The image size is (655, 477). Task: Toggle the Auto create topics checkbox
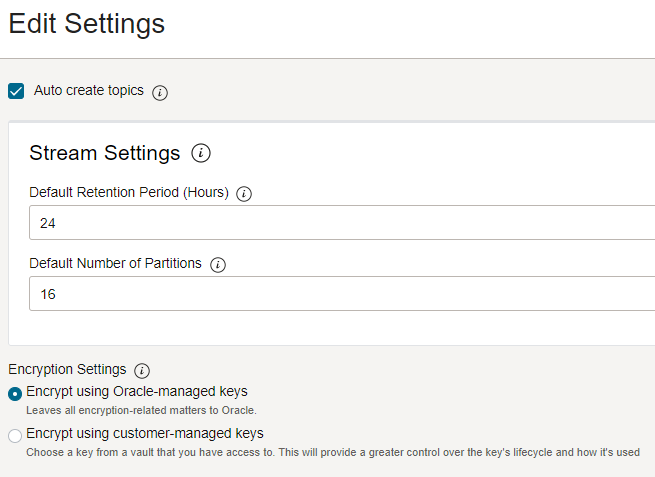click(x=16, y=91)
